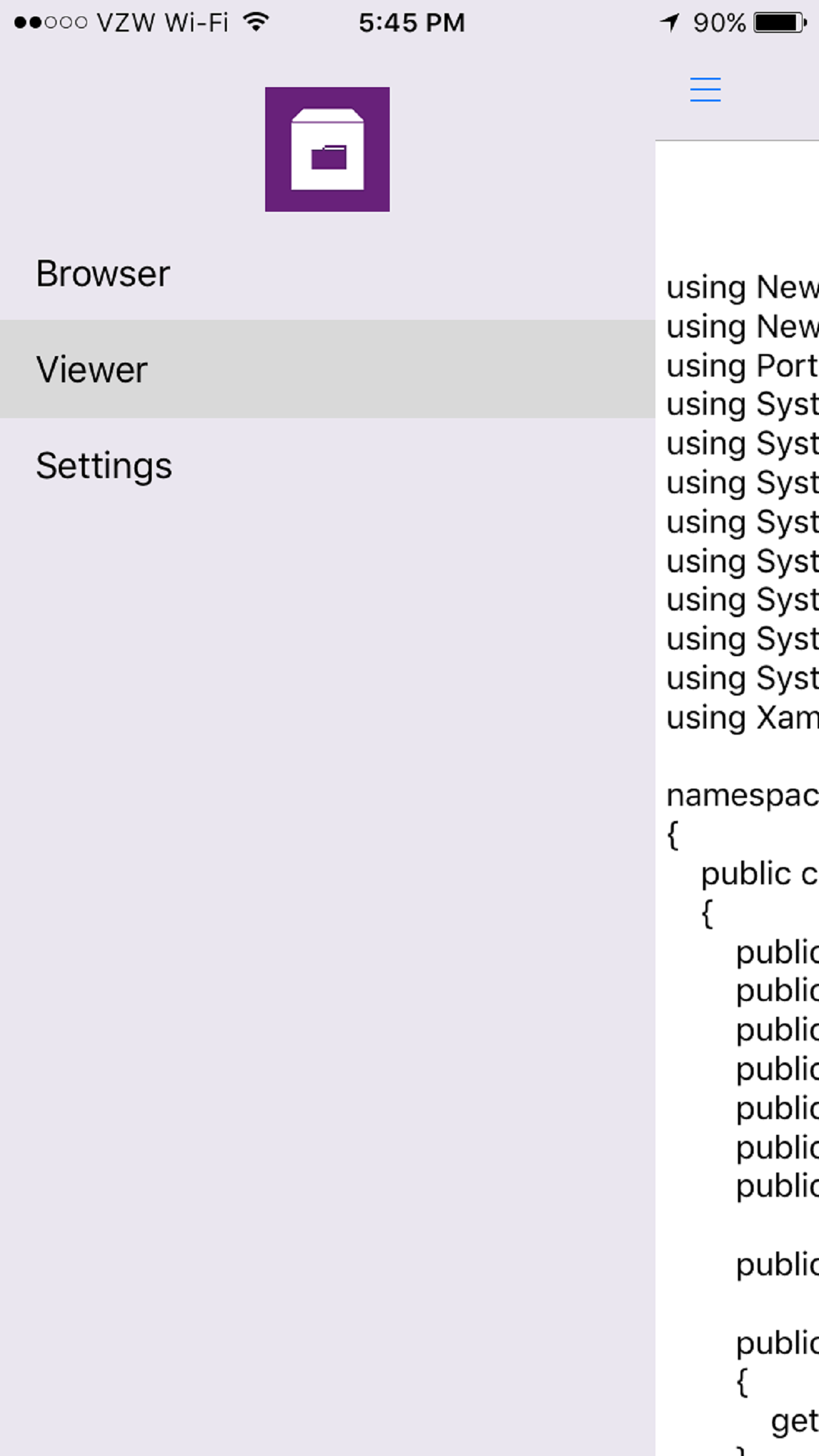Image resolution: width=819 pixels, height=1456 pixels.
Task: Click the first 'using New' code line
Action: tap(741, 288)
